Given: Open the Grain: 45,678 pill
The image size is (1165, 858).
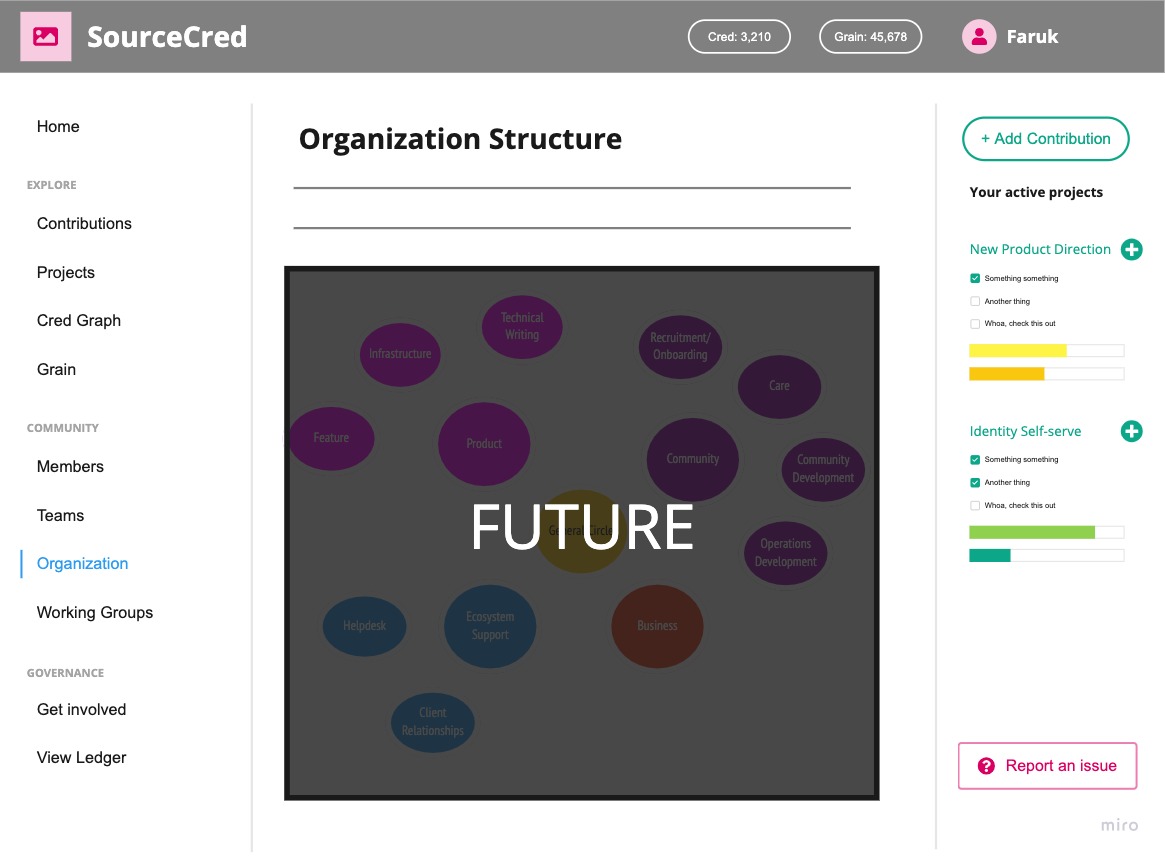Looking at the screenshot, I should point(870,36).
